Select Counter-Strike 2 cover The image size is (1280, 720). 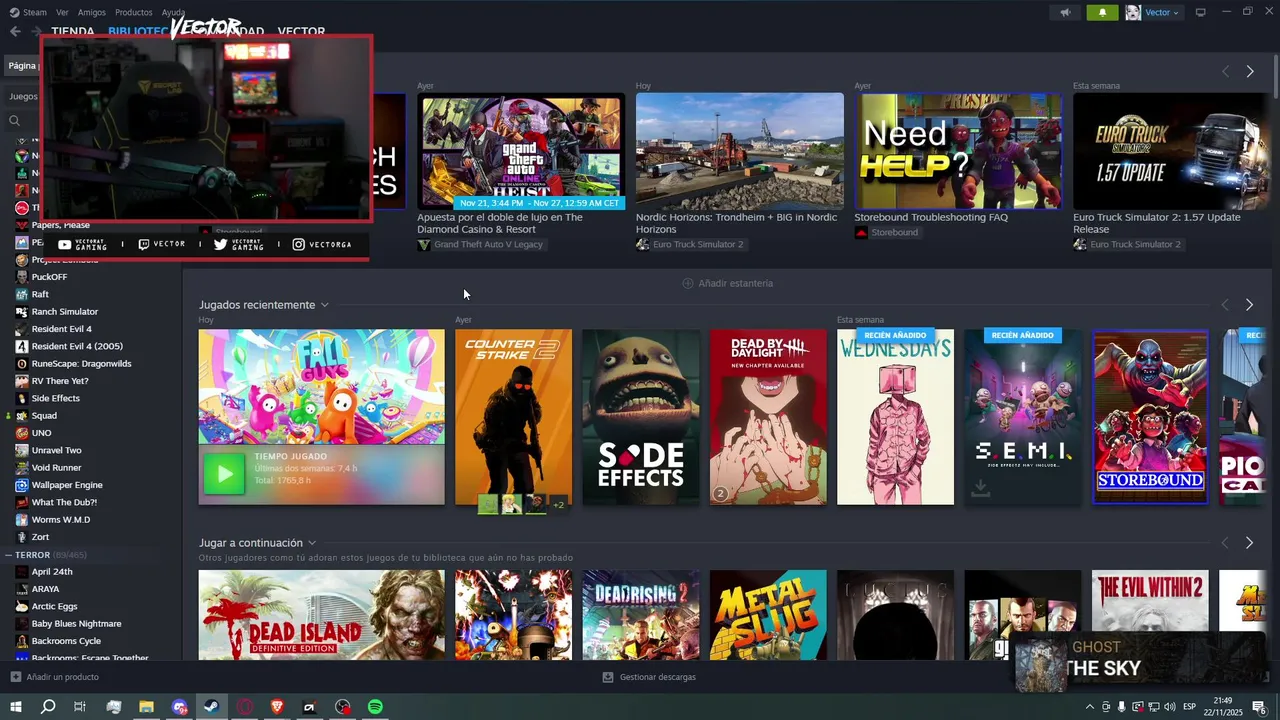(x=514, y=417)
